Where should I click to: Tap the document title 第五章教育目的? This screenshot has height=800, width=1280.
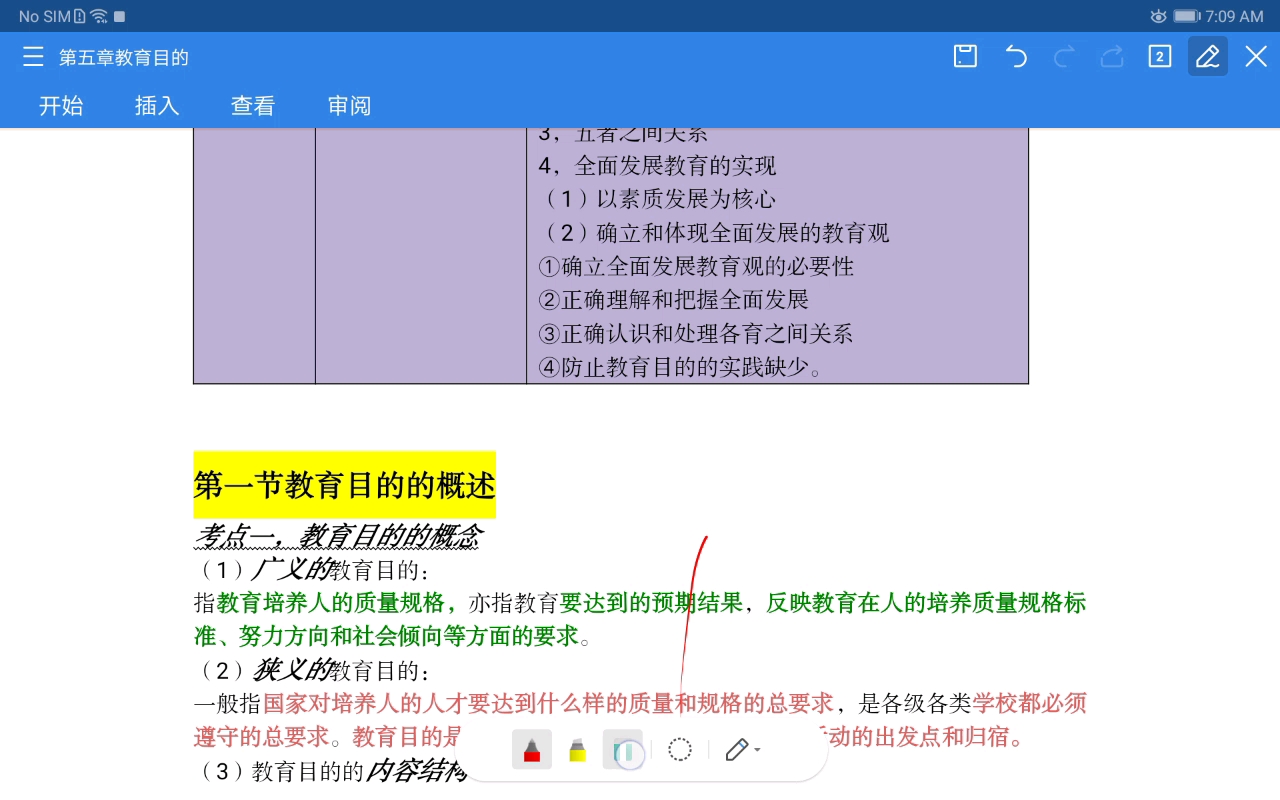pyautogui.click(x=124, y=58)
